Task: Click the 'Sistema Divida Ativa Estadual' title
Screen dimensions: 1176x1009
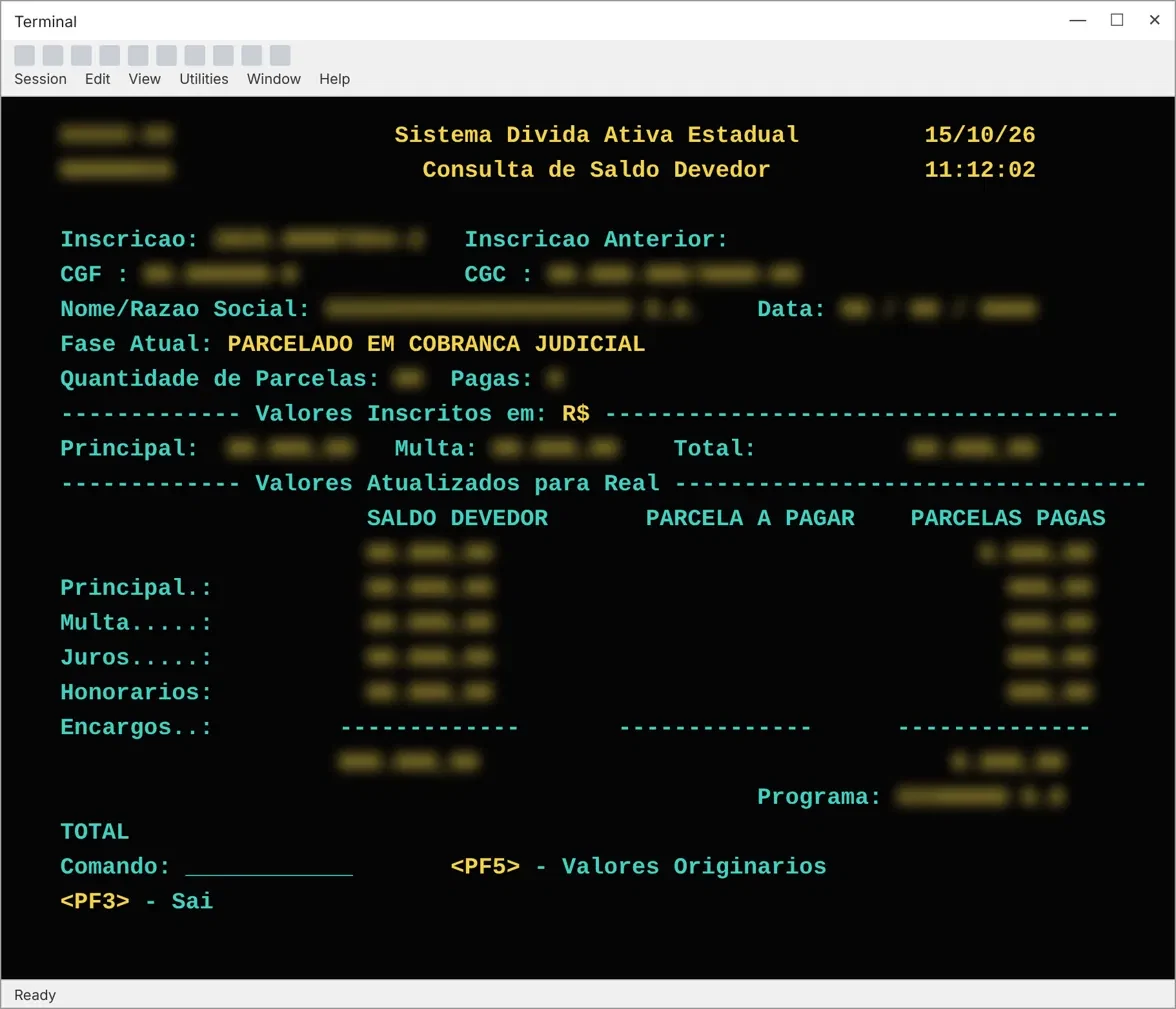Action: pyautogui.click(x=596, y=135)
